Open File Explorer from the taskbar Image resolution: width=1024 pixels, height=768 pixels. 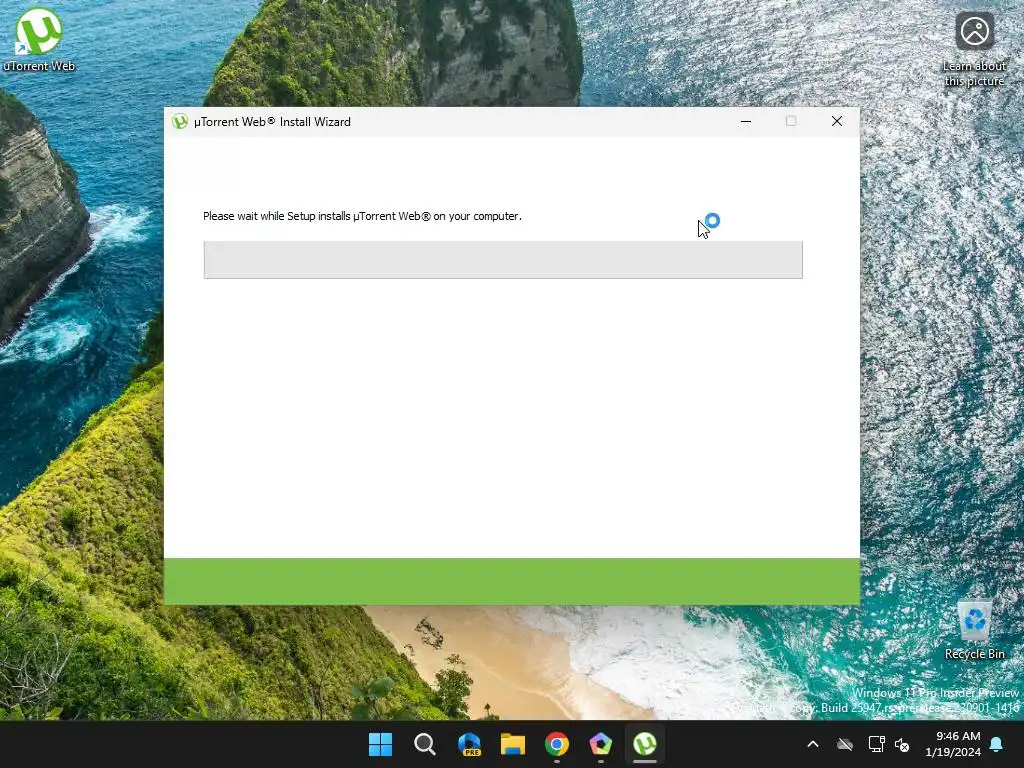513,744
